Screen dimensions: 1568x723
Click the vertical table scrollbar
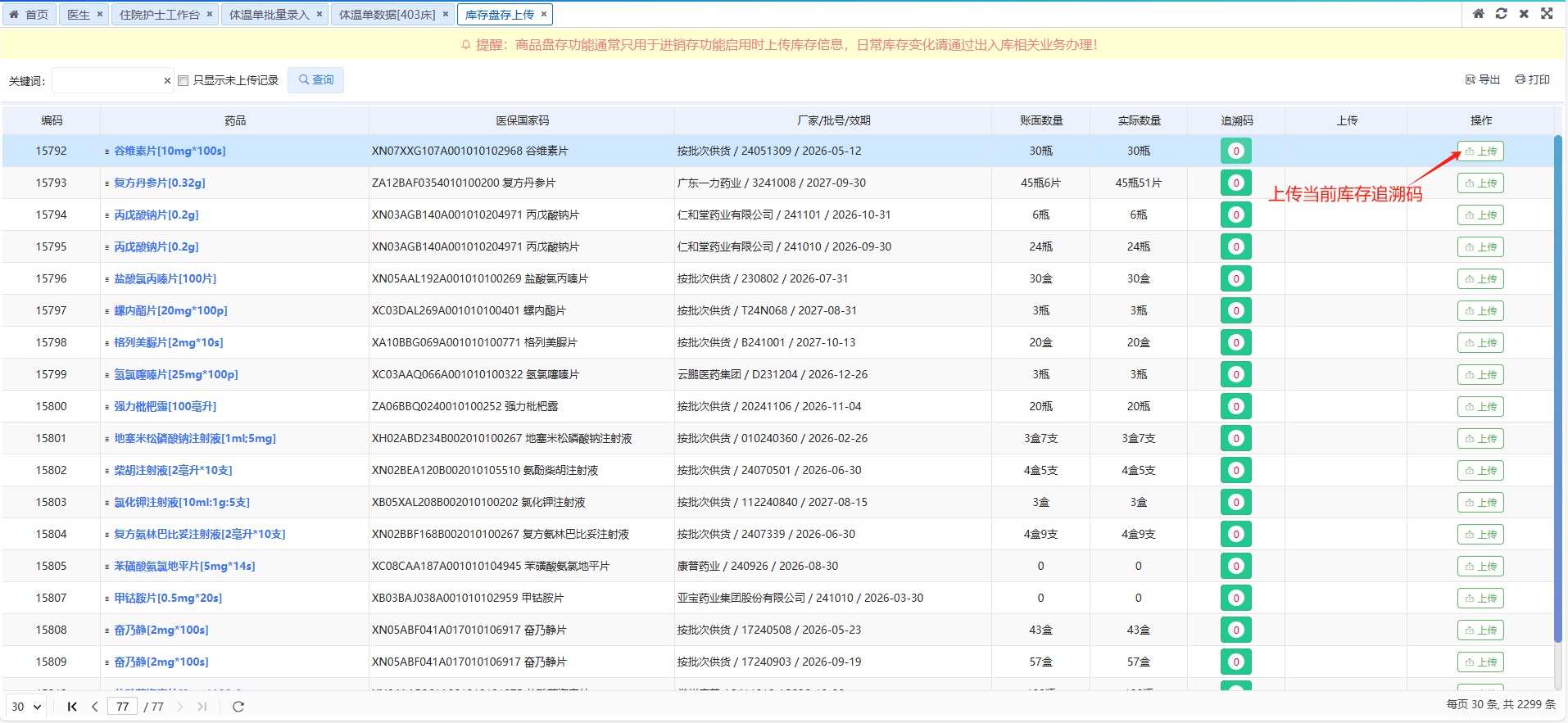[x=1558, y=389]
